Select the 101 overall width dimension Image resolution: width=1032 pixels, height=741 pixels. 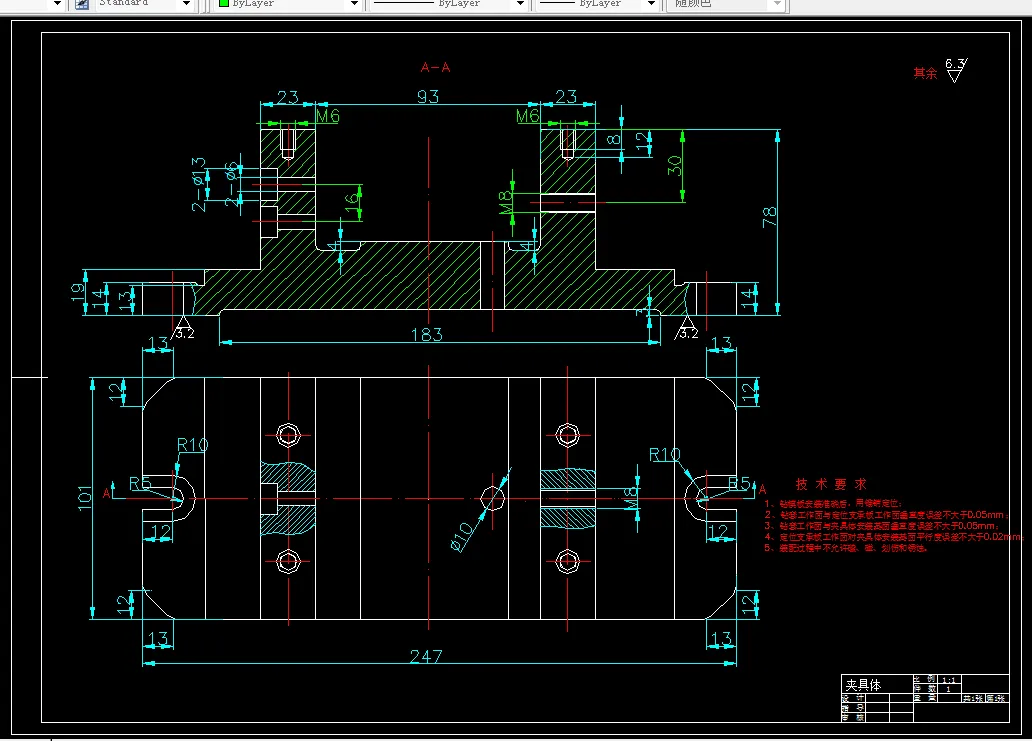tap(84, 498)
